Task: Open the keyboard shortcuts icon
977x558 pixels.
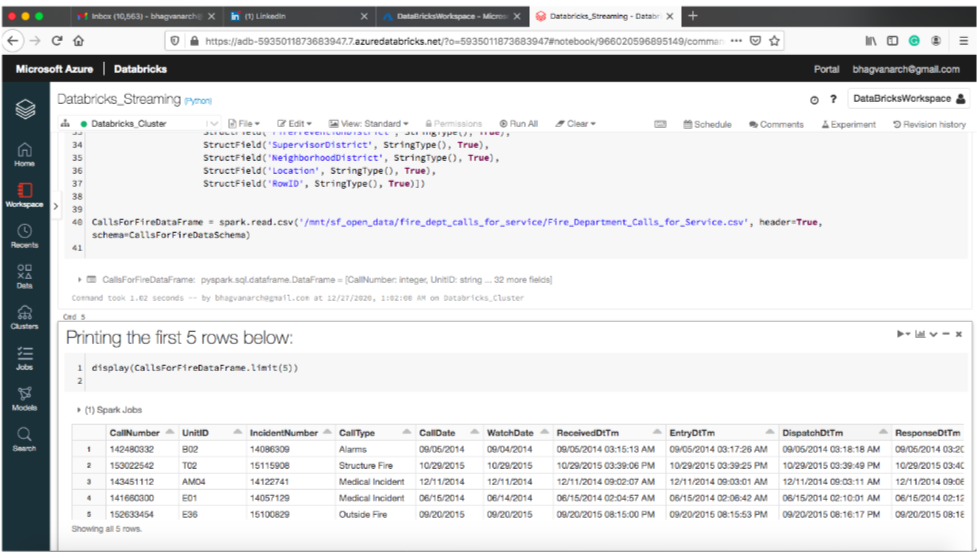Action: point(660,124)
